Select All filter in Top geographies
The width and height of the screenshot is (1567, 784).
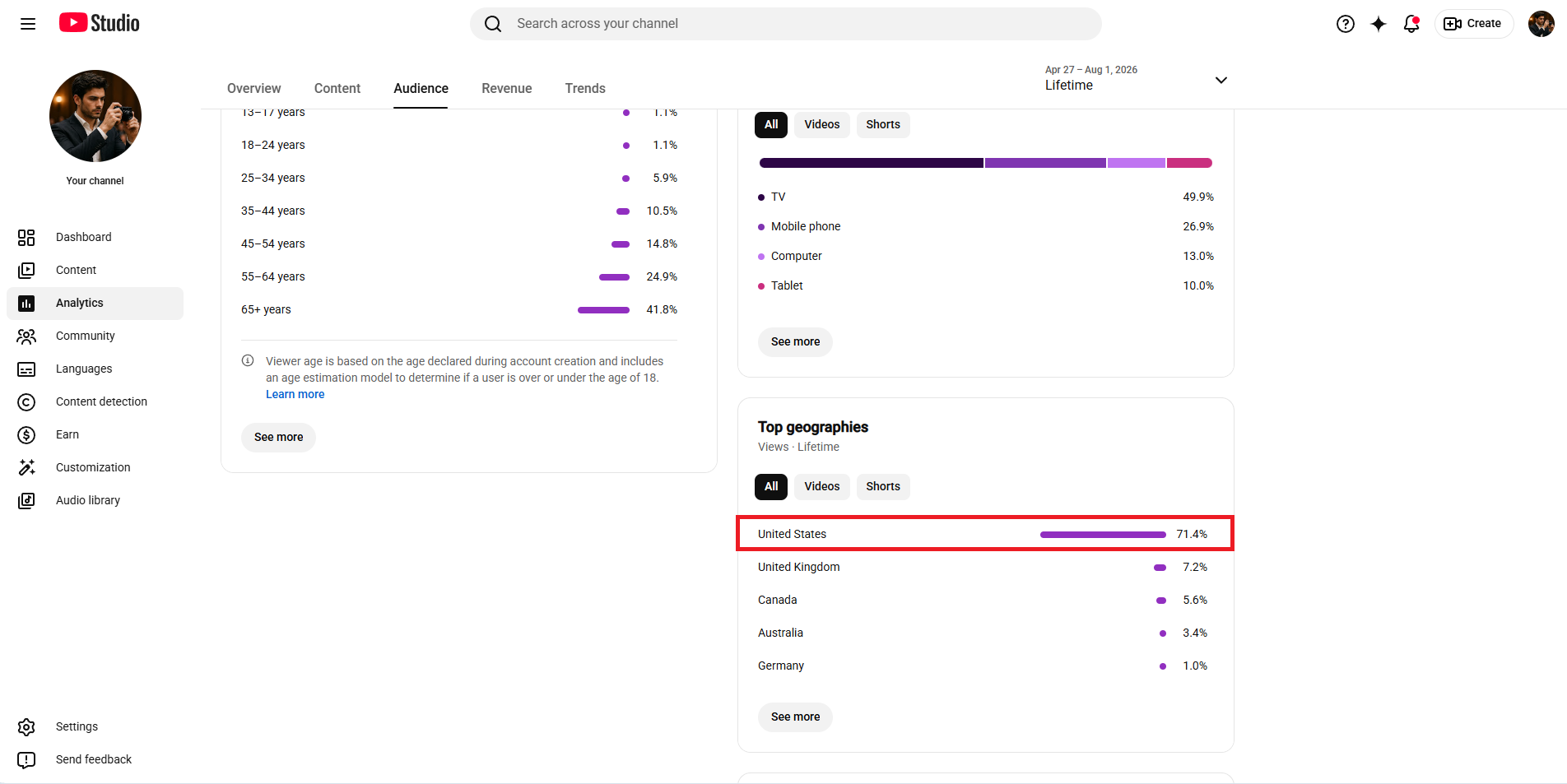(x=771, y=487)
